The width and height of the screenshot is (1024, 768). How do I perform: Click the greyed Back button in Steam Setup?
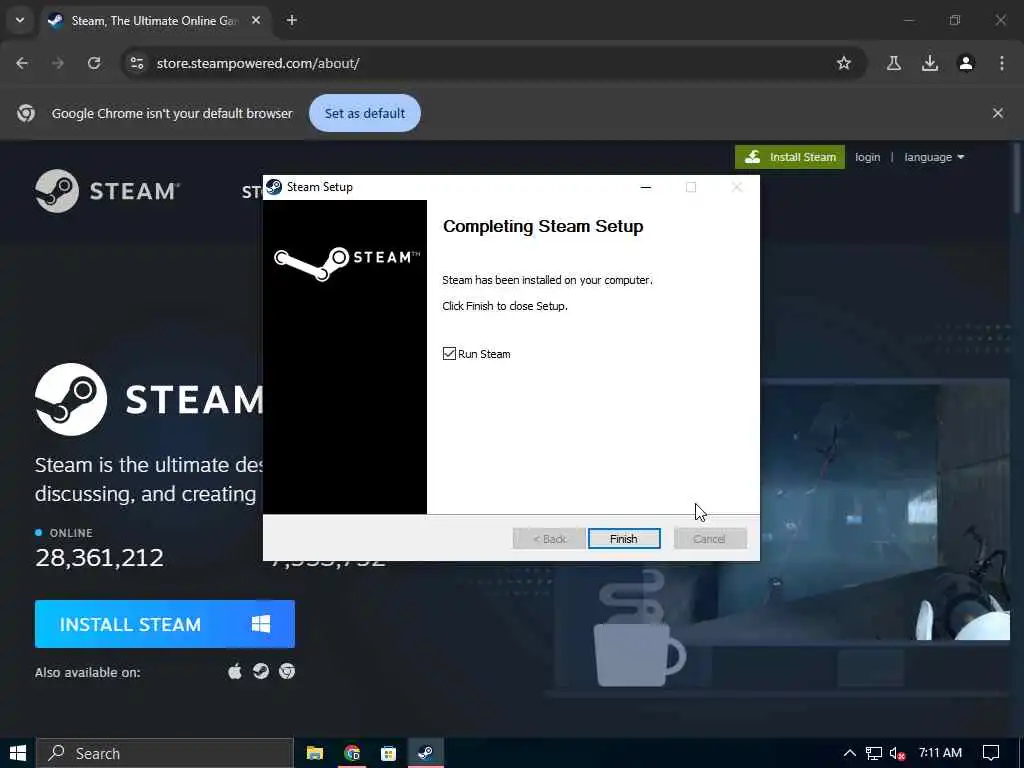[549, 539]
